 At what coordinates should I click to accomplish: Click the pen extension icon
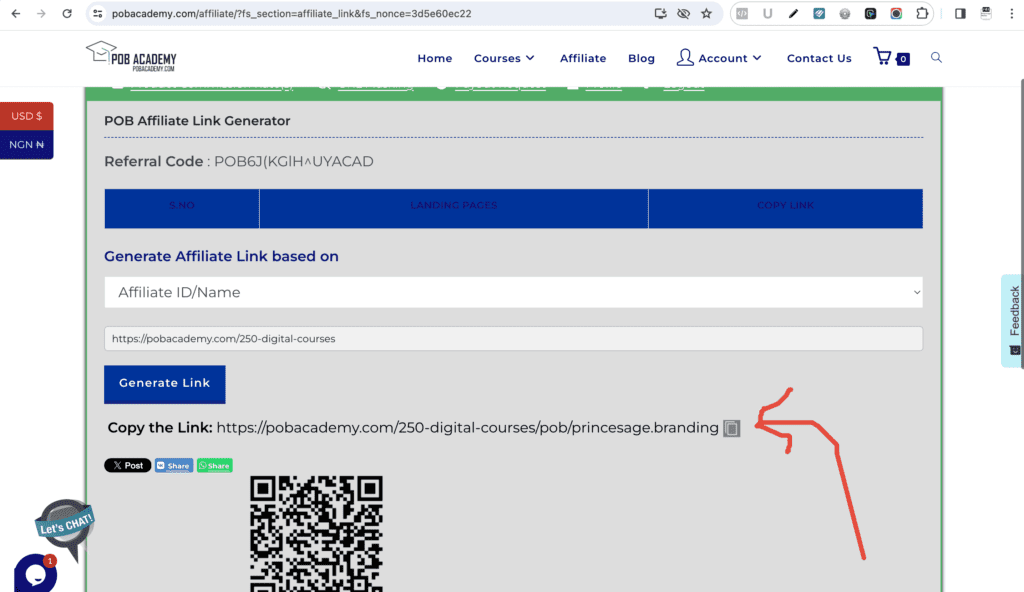pos(793,13)
